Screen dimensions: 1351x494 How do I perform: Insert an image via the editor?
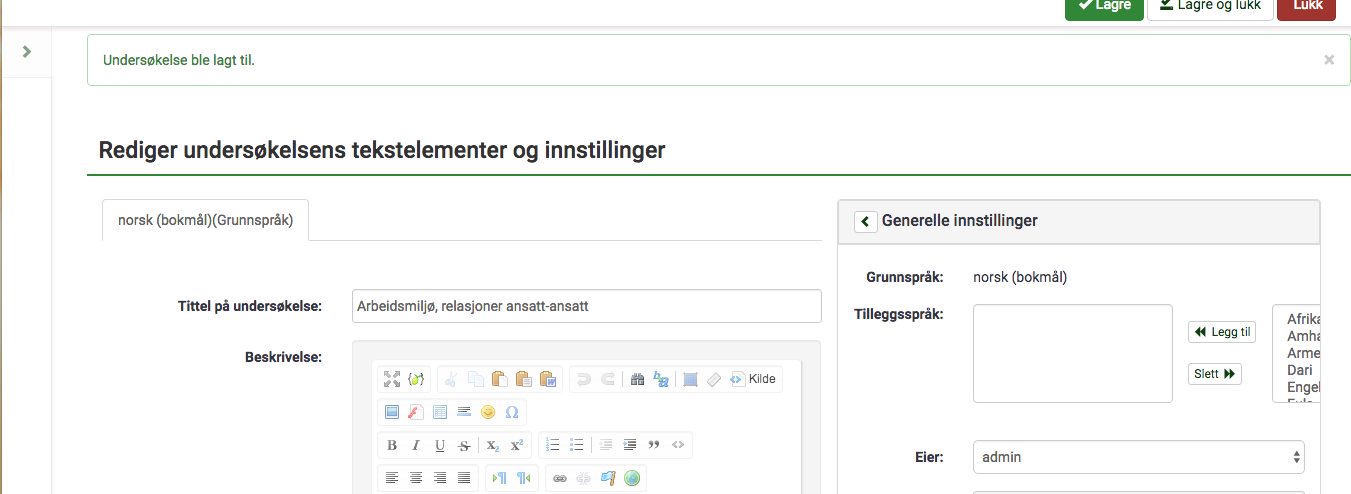coord(391,412)
